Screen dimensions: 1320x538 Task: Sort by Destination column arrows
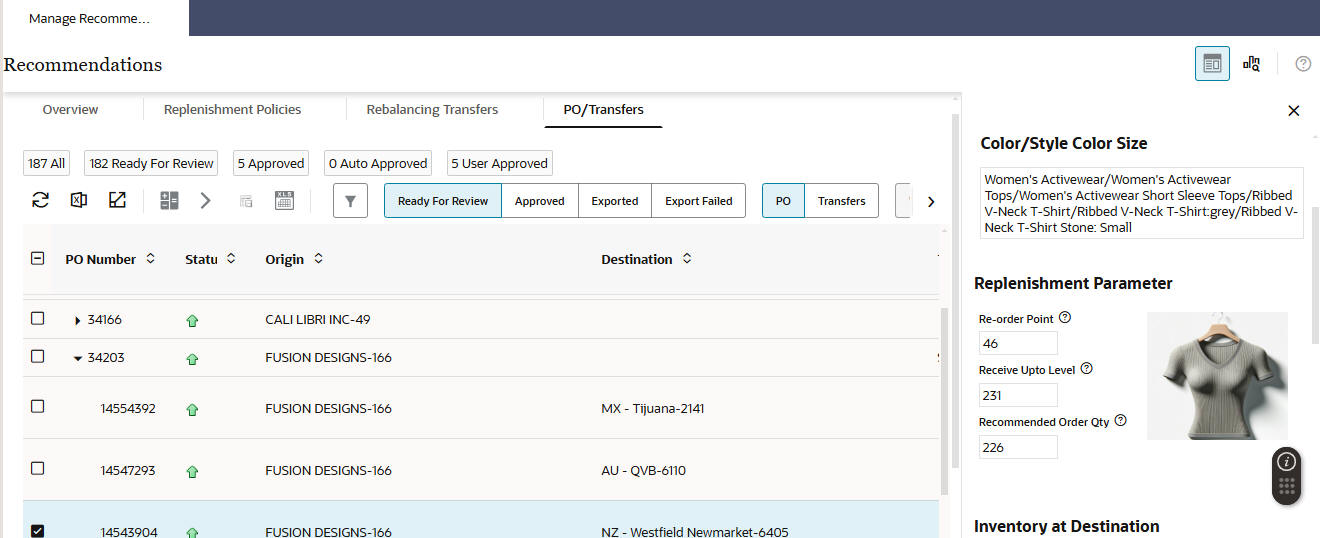(x=687, y=259)
